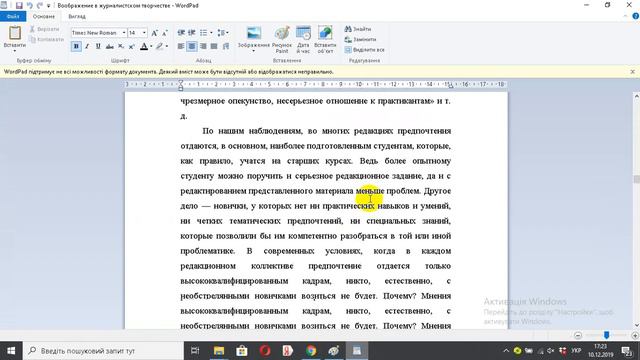Screen dimensions: 640x360
Task: Click the zoom slider handle
Action: 607,335
